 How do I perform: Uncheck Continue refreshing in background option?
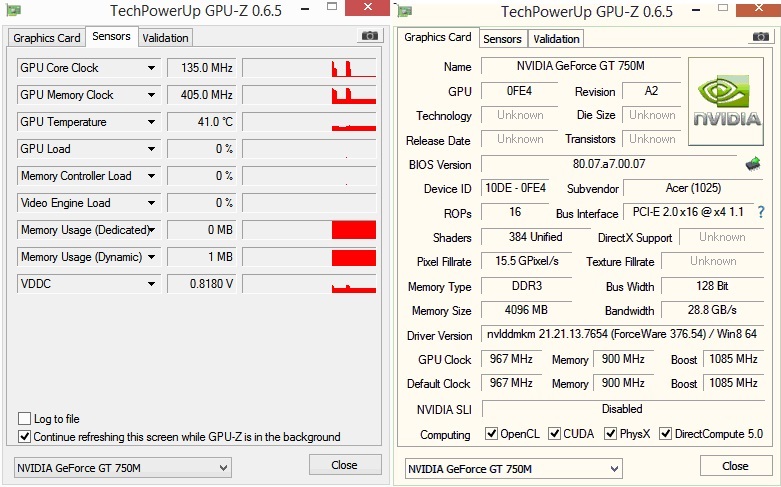click(x=24, y=437)
